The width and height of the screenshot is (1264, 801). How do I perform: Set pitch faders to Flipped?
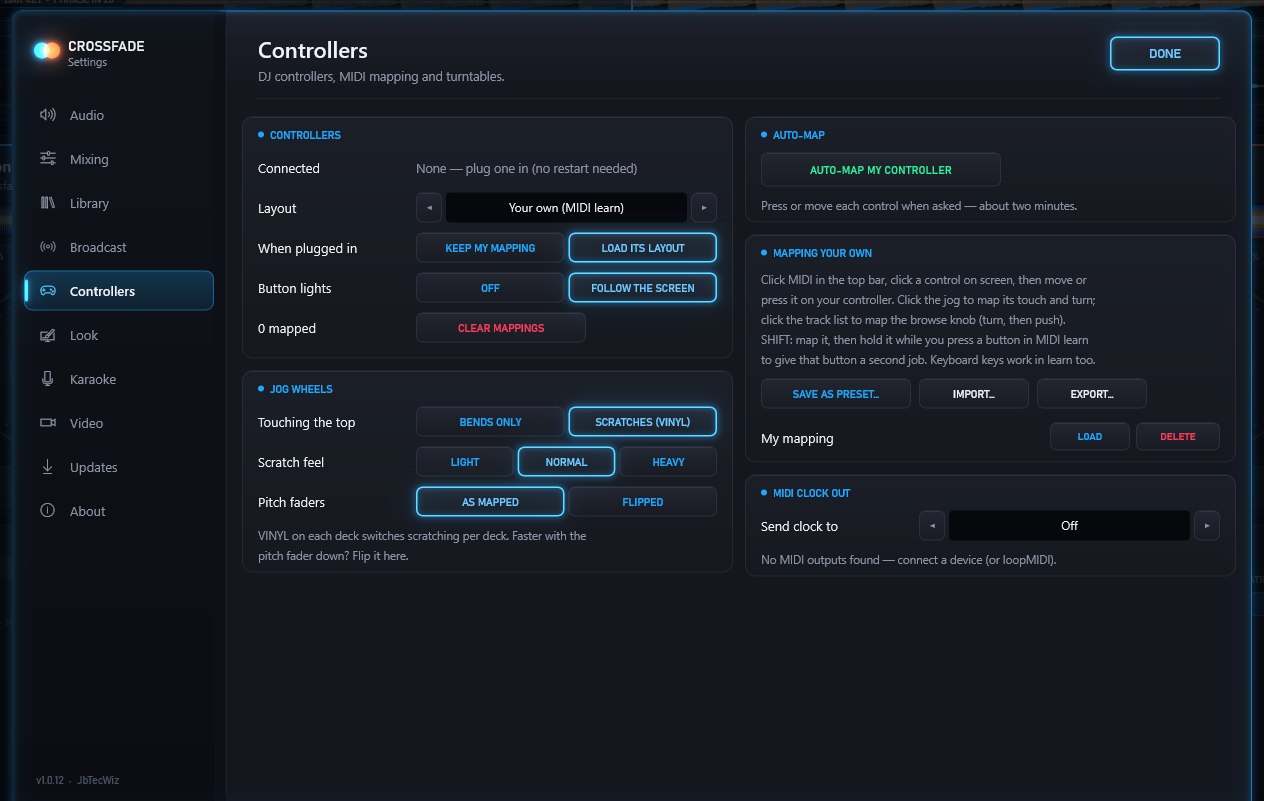(x=643, y=502)
